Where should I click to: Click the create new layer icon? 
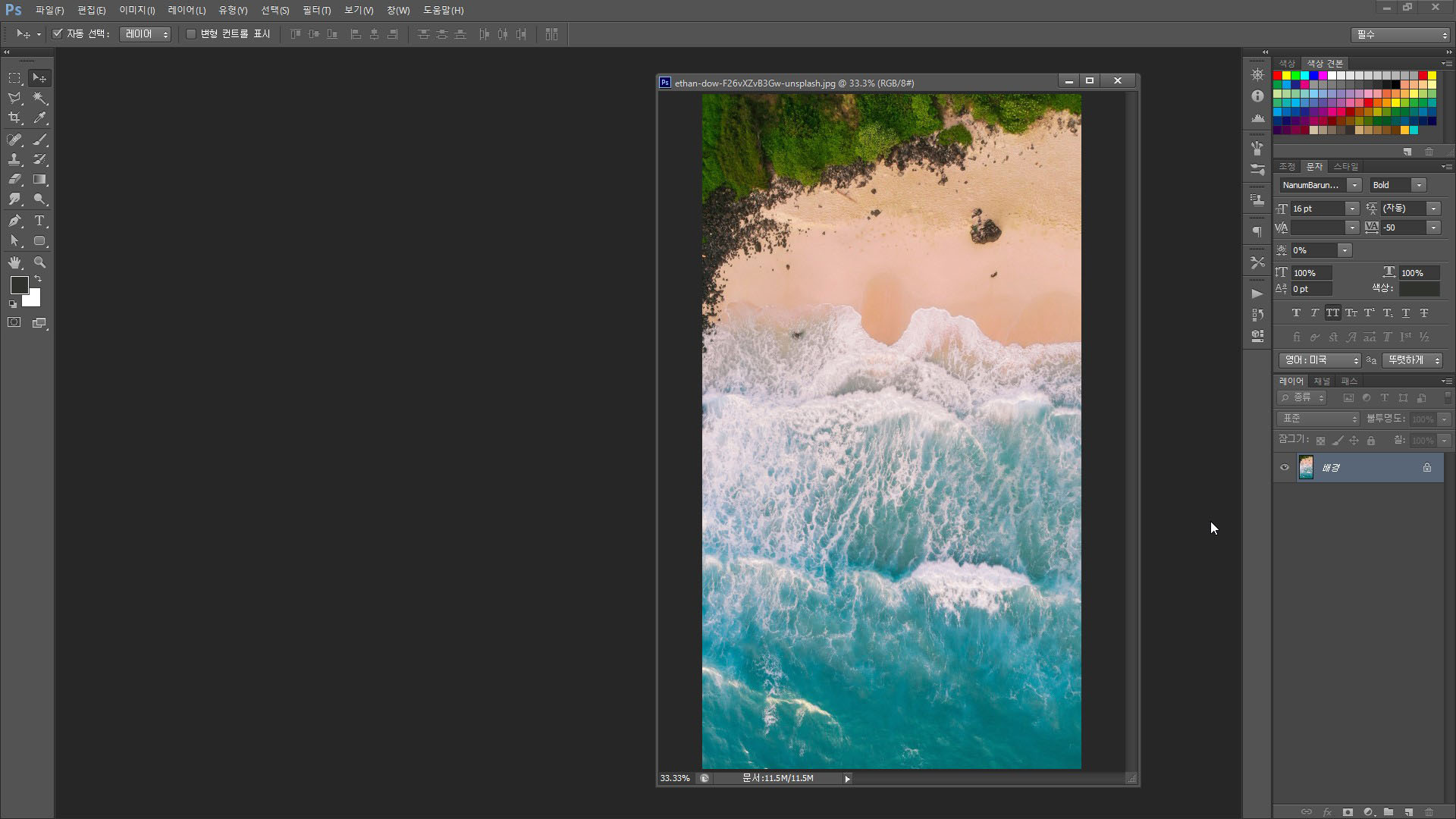1408,812
